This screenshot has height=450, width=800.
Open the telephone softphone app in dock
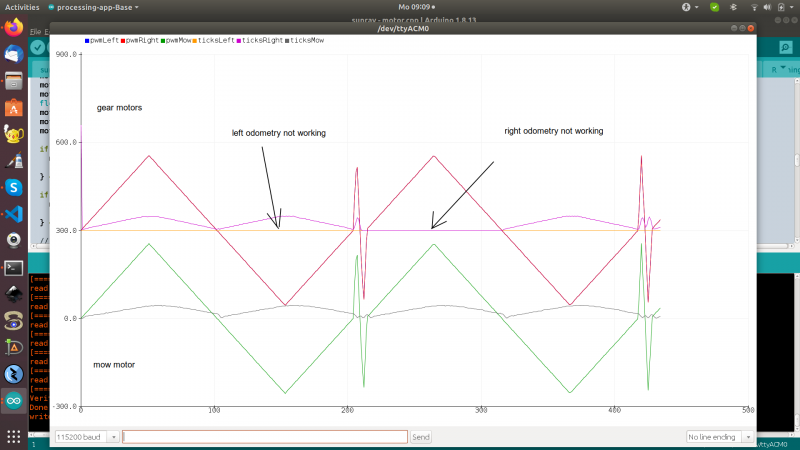(14, 321)
